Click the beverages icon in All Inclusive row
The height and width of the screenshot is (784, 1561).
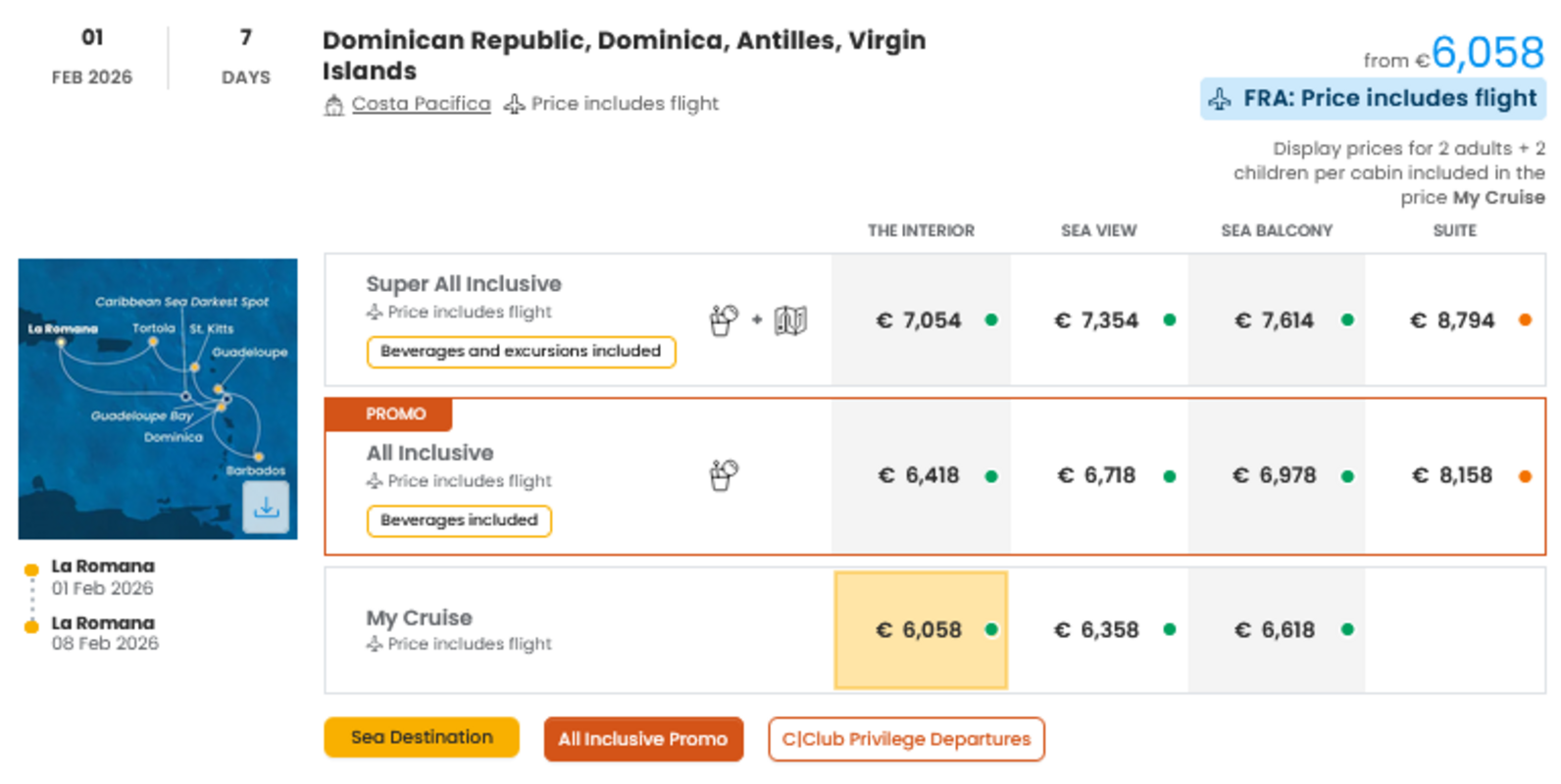click(724, 475)
